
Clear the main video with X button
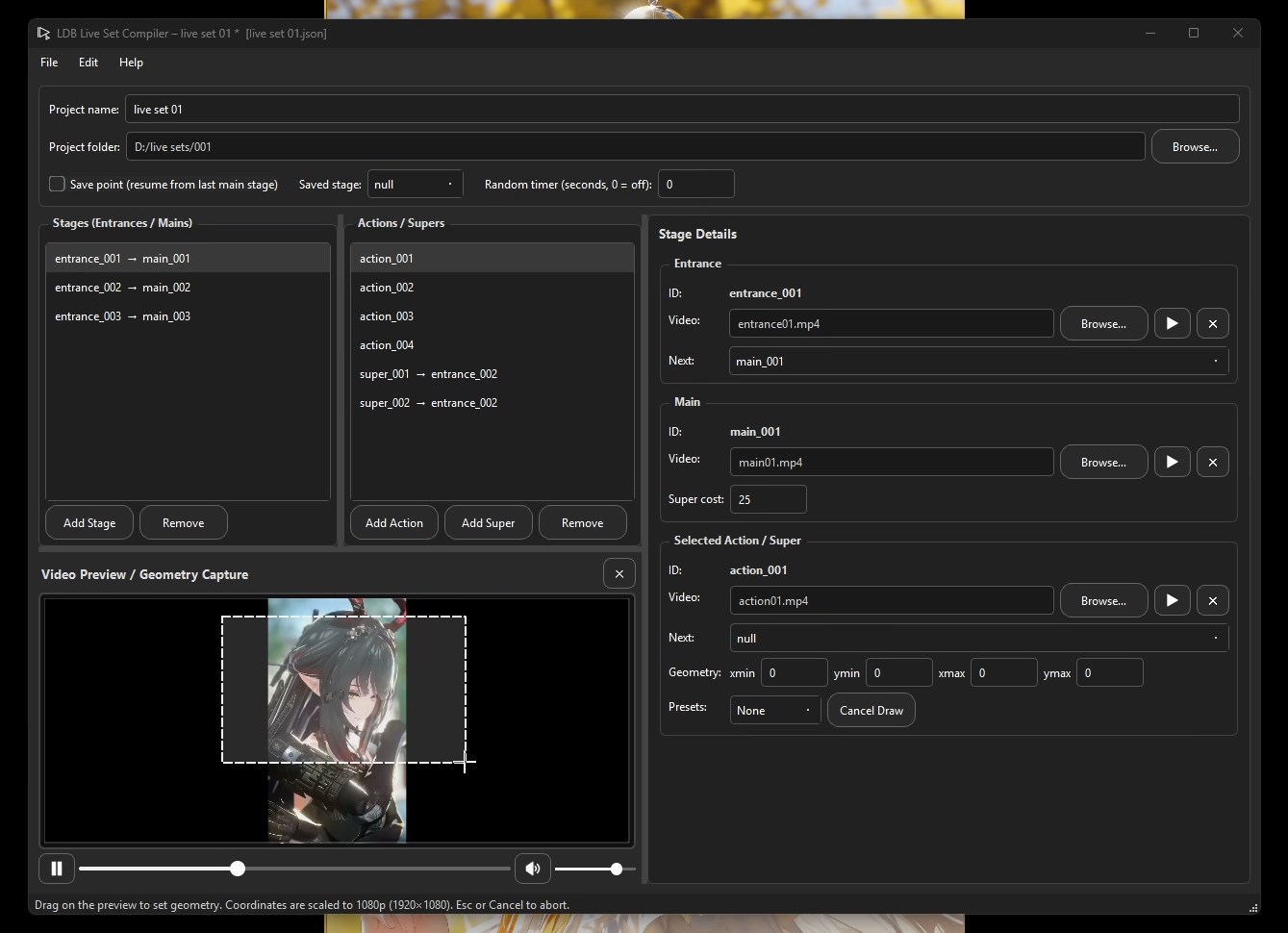click(1212, 463)
